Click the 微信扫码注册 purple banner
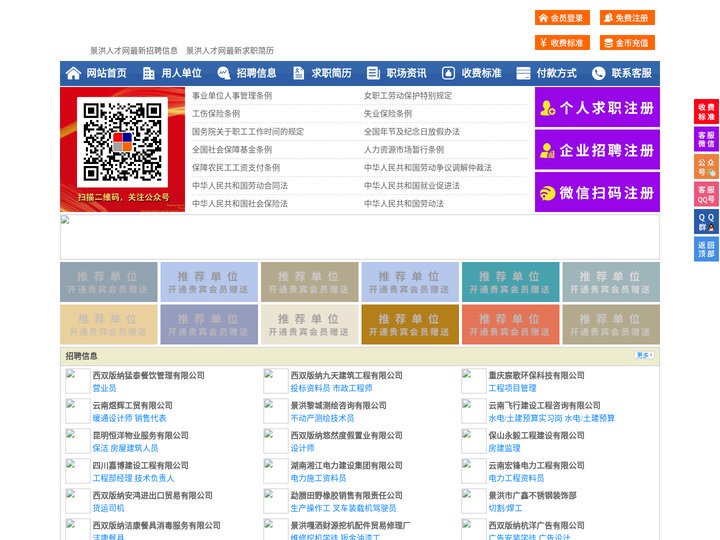Viewport: 720px width, 540px height. tap(597, 192)
